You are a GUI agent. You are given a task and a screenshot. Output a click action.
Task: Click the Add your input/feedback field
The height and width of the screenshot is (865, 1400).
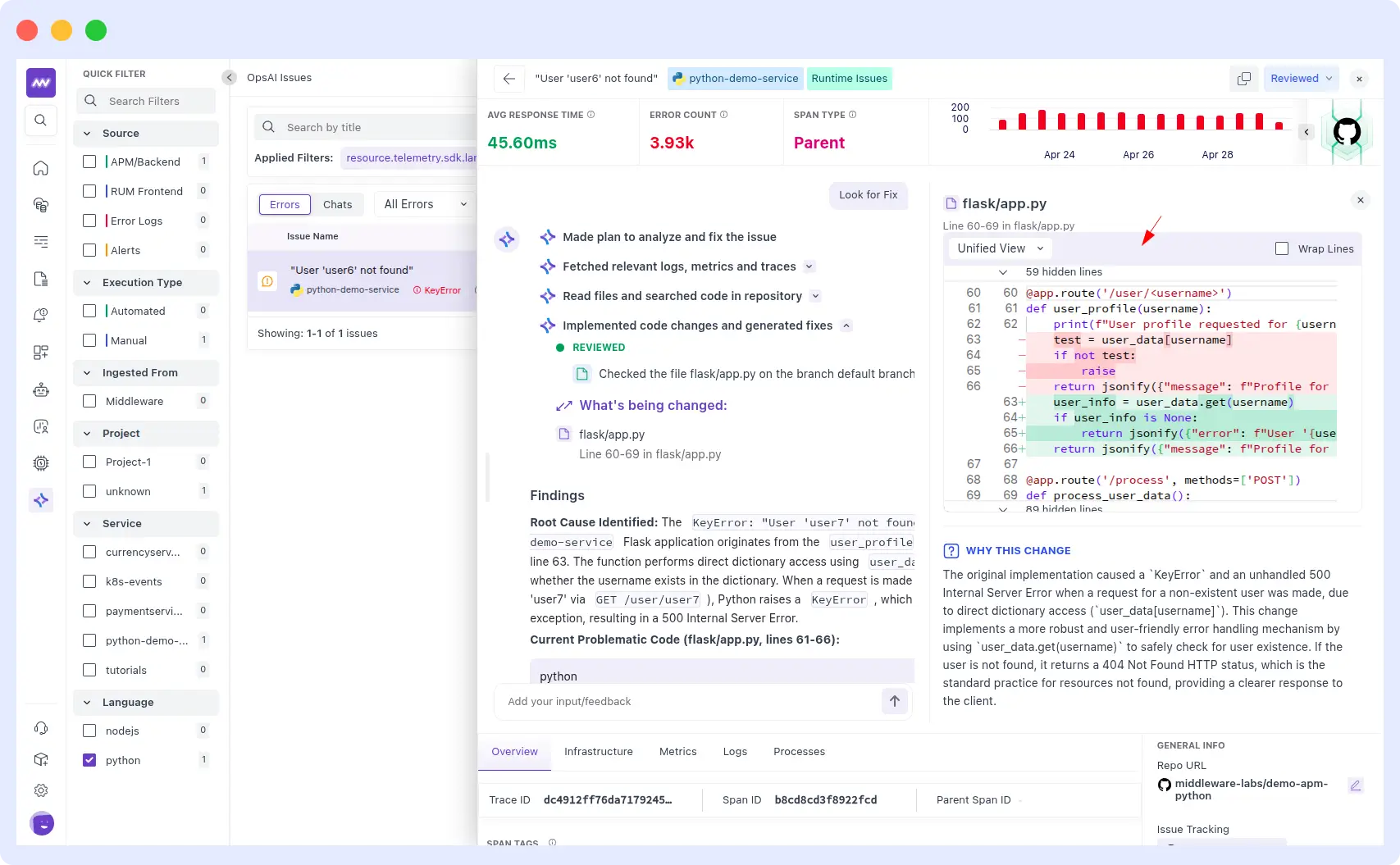click(x=673, y=701)
